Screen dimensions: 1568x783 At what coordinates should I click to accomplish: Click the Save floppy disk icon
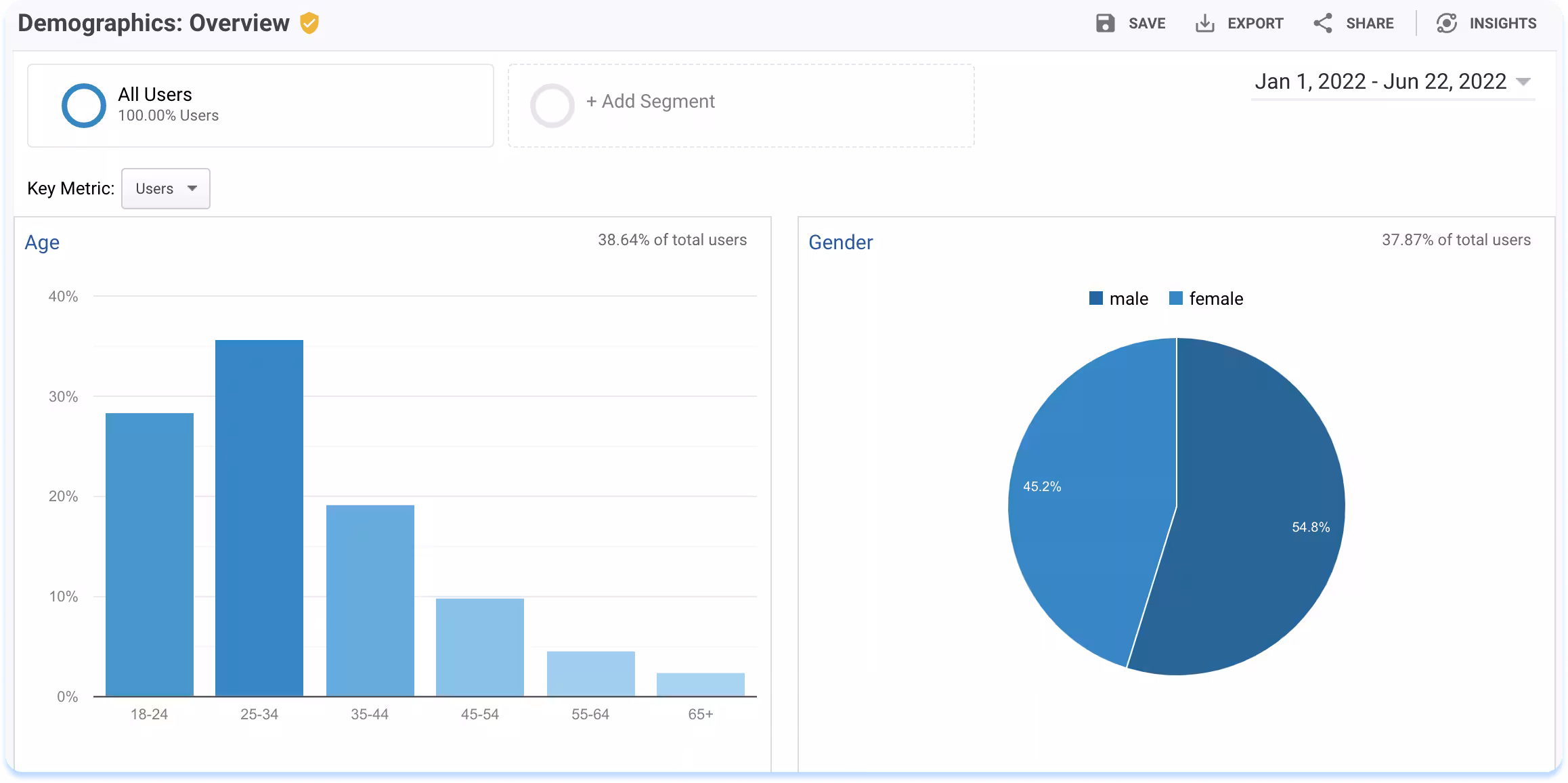[1105, 24]
